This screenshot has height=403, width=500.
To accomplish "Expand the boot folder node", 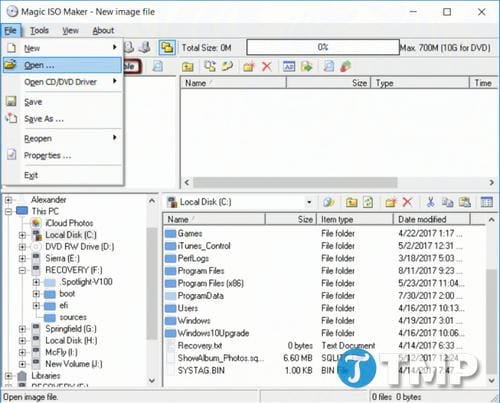I will pos(36,294).
